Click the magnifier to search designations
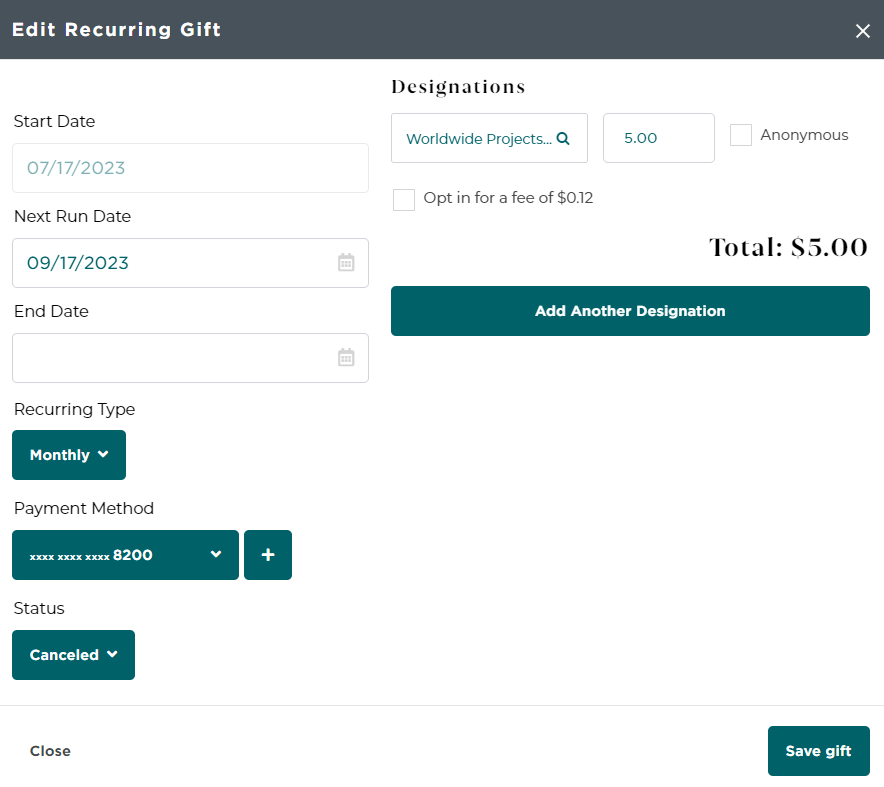The height and width of the screenshot is (787, 884). (x=563, y=139)
